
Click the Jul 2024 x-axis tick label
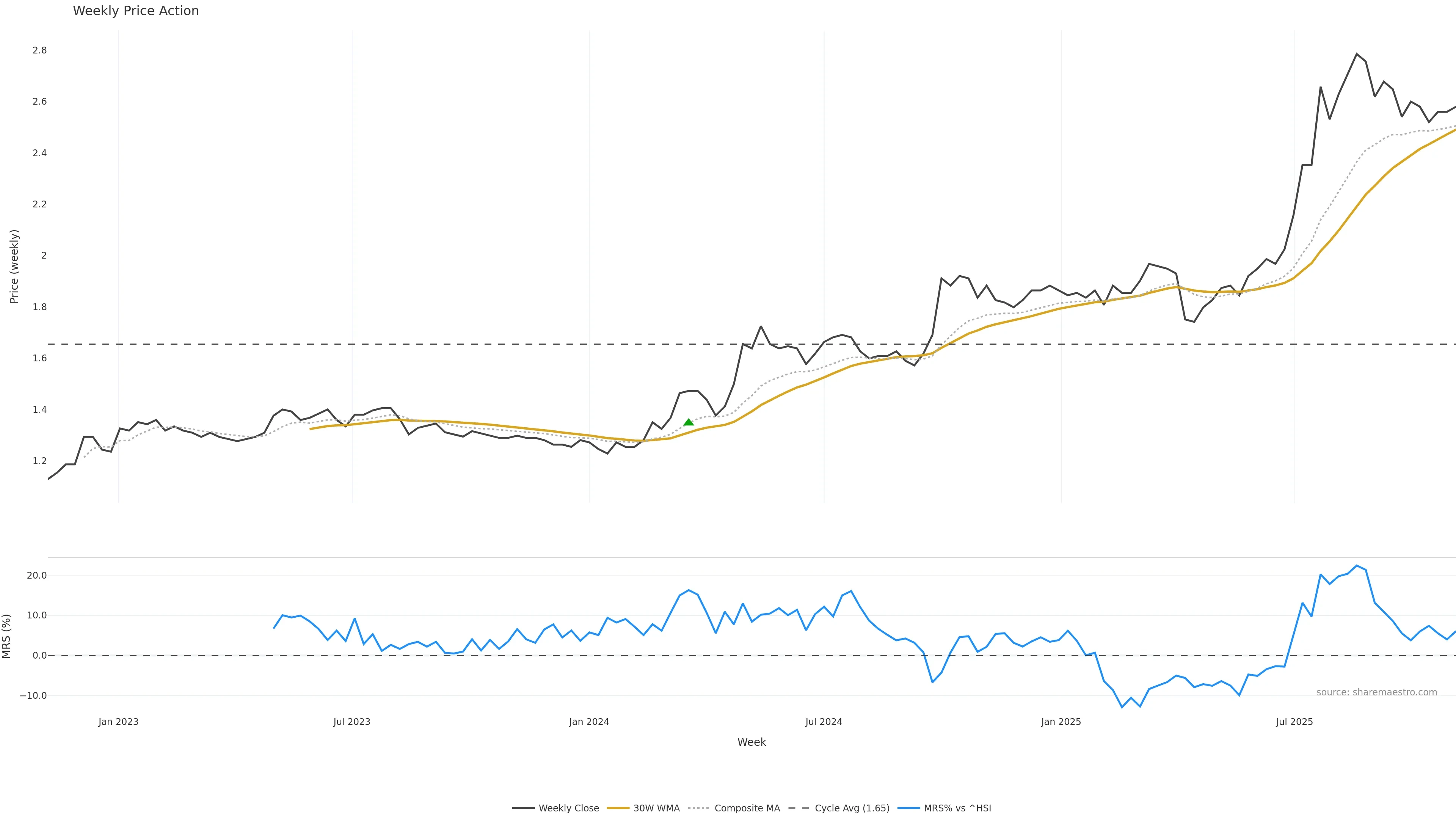824,722
